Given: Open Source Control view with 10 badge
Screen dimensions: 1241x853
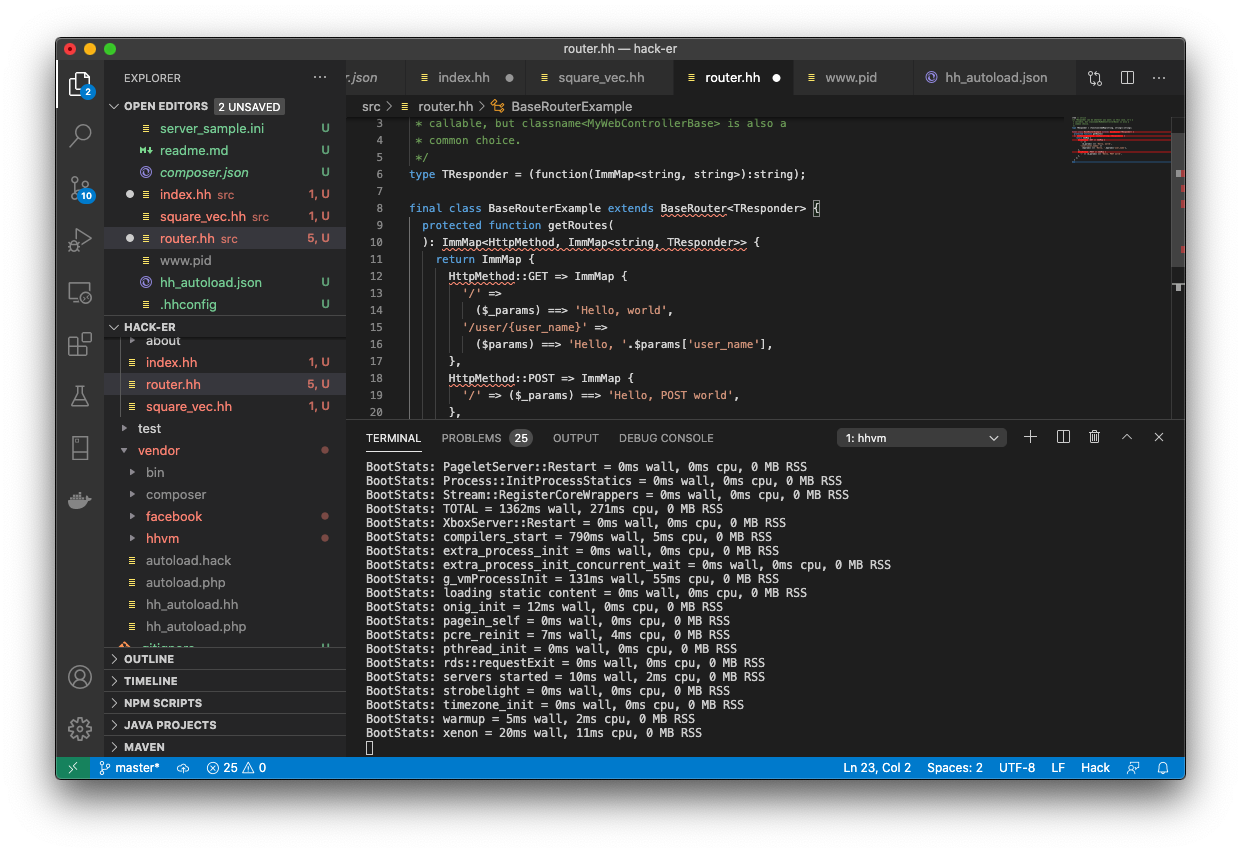Looking at the screenshot, I should [x=80, y=188].
